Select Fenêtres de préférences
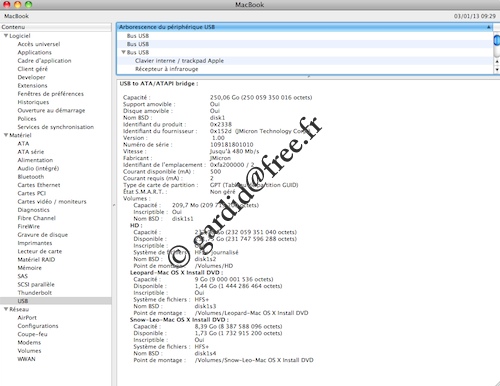The image size is (500, 386). [x=50, y=94]
